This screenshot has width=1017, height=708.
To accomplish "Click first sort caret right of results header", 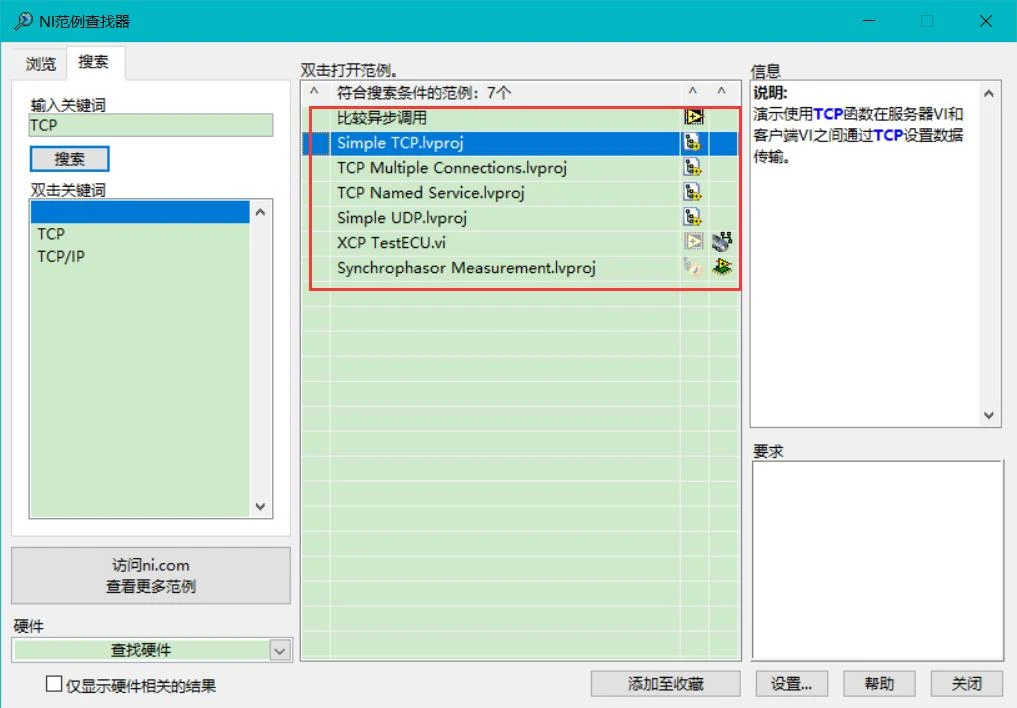I will [x=693, y=92].
